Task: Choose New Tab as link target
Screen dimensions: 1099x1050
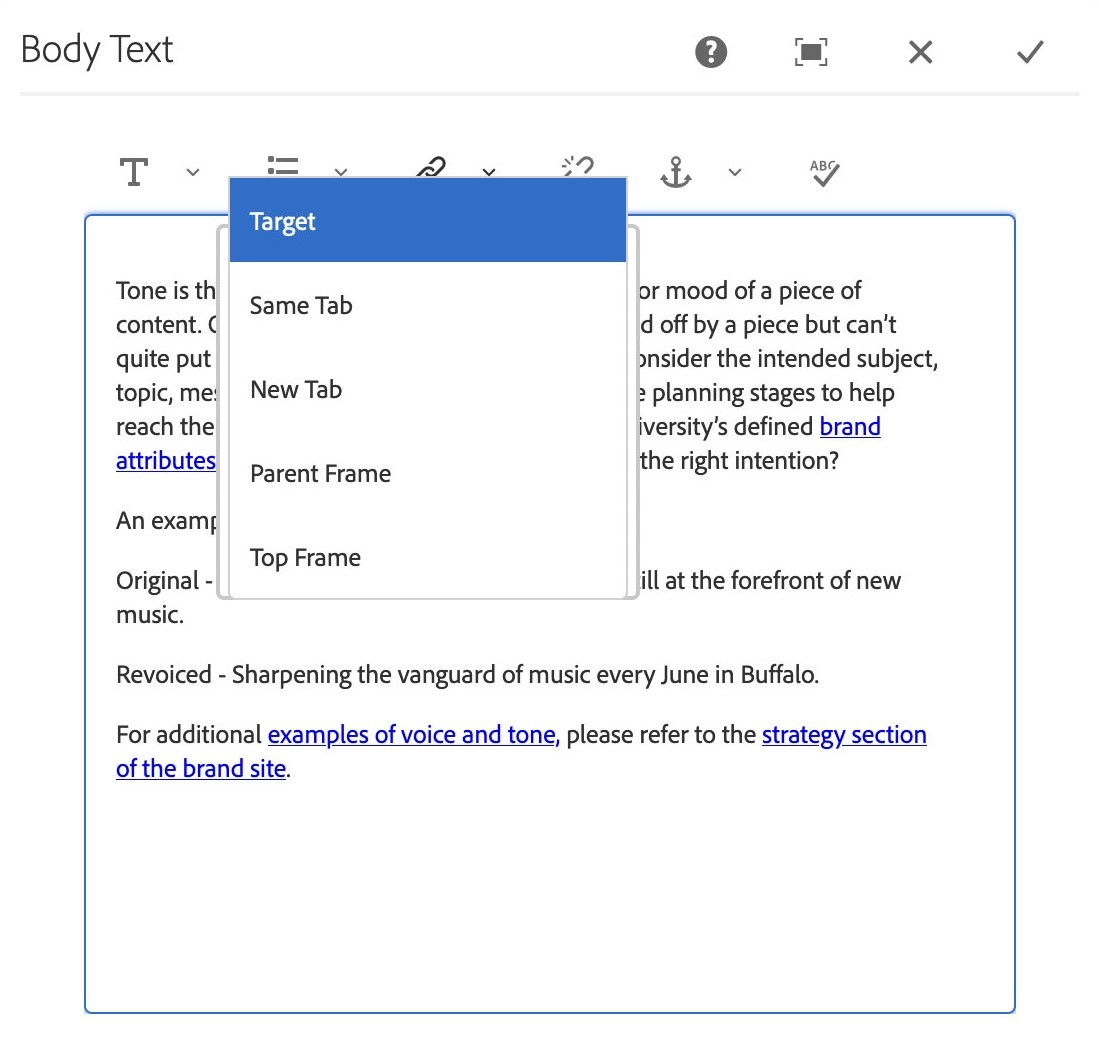Action: [x=428, y=389]
